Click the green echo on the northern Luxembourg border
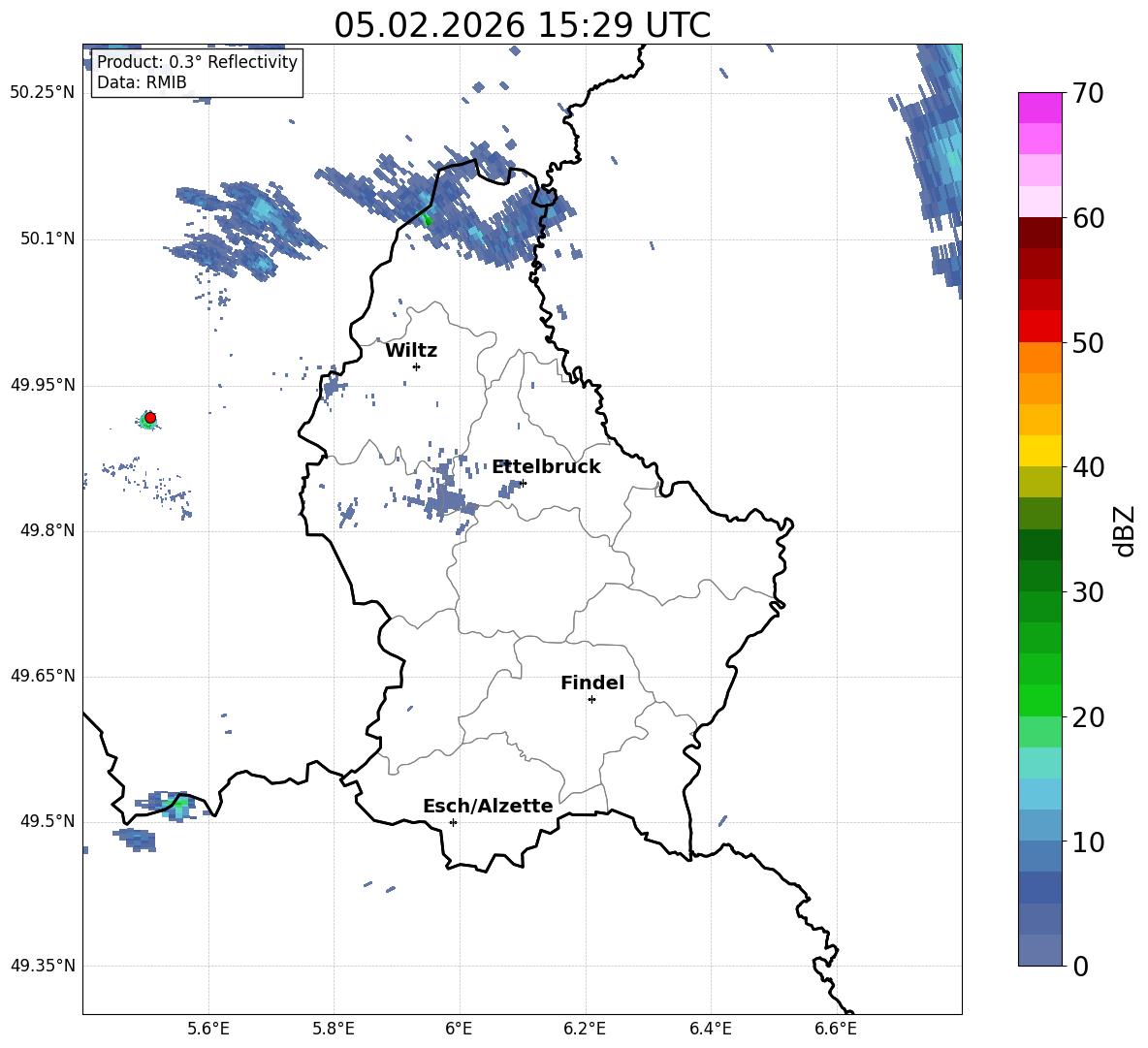 [x=427, y=219]
